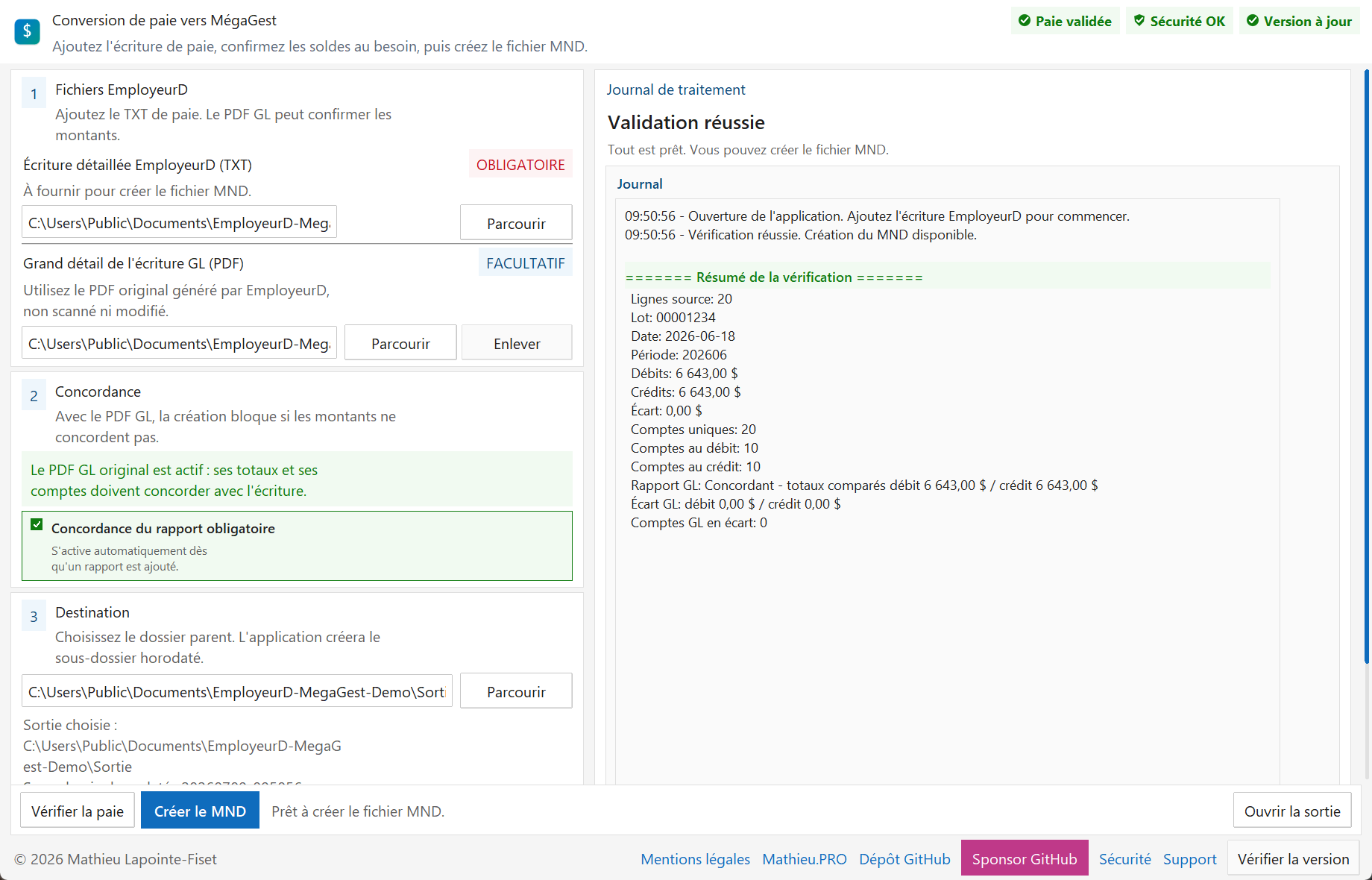Click the 'Crédits: 6 643,00 $' line

pos(686,392)
